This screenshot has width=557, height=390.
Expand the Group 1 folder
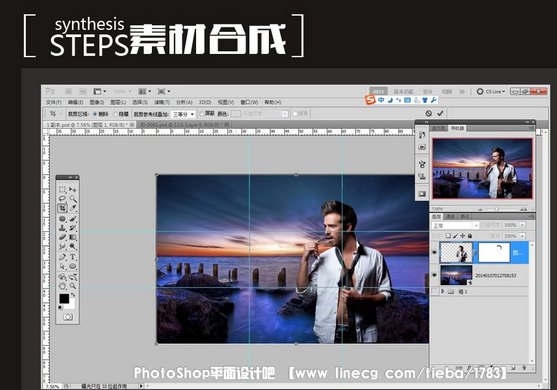[x=443, y=291]
